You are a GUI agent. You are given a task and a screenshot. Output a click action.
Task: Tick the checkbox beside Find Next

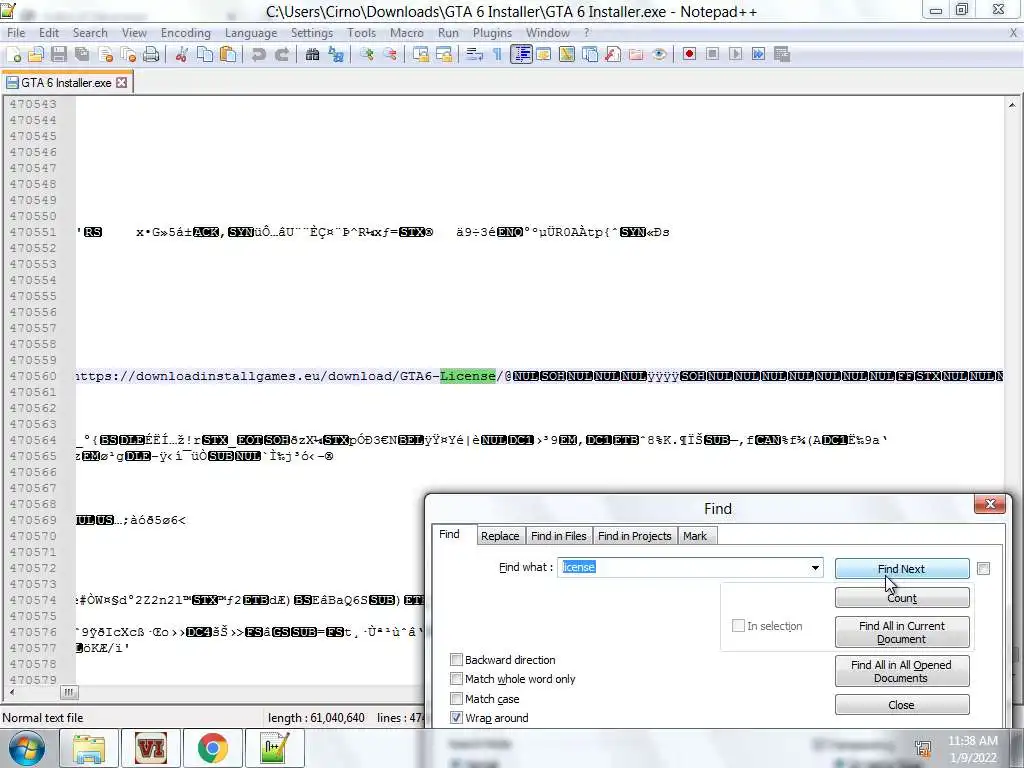[984, 569]
